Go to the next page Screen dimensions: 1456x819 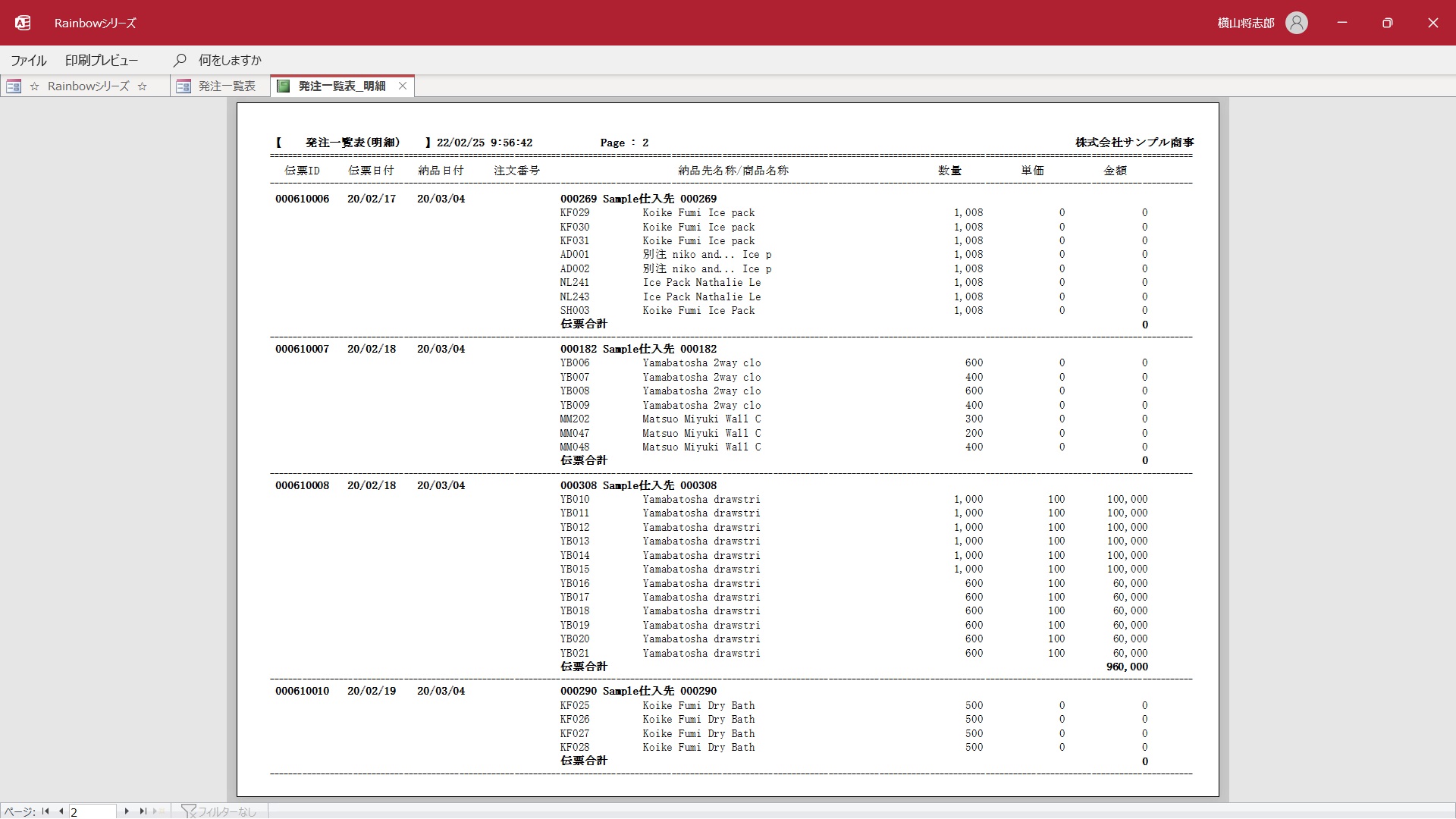[127, 811]
